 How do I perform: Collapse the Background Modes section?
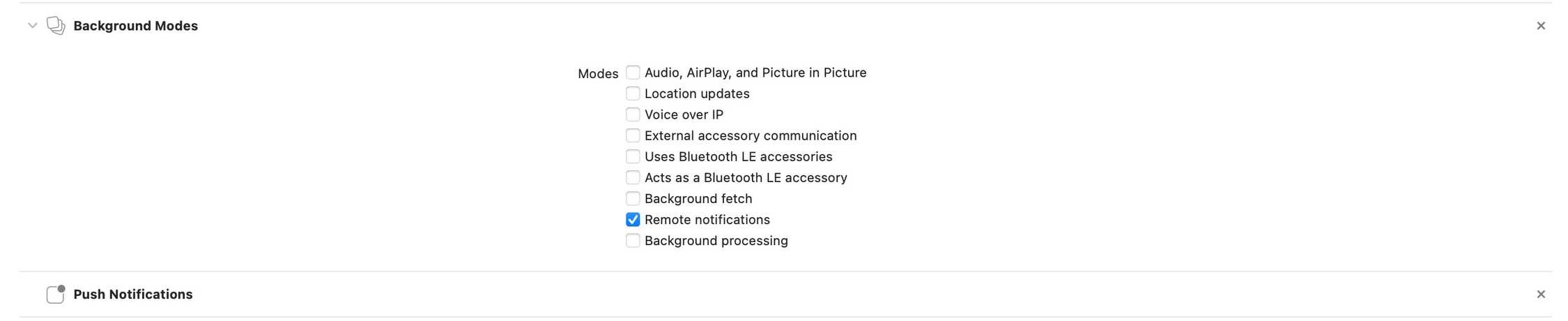click(32, 26)
